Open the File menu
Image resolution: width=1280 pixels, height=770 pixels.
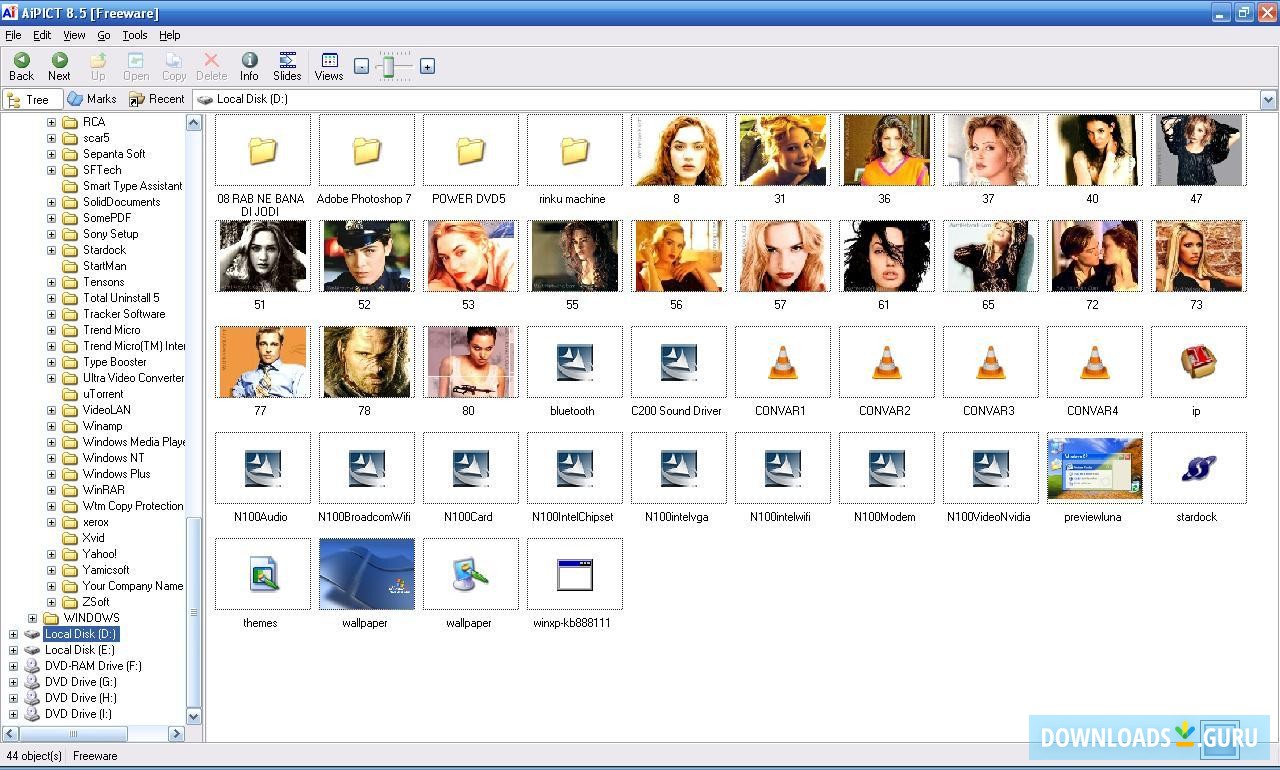[13, 35]
